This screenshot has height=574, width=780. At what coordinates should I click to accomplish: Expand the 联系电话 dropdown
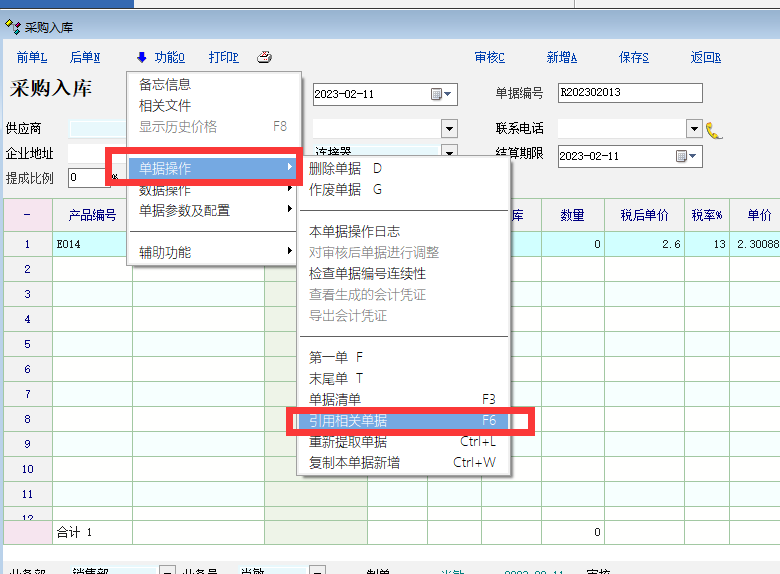pos(694,129)
